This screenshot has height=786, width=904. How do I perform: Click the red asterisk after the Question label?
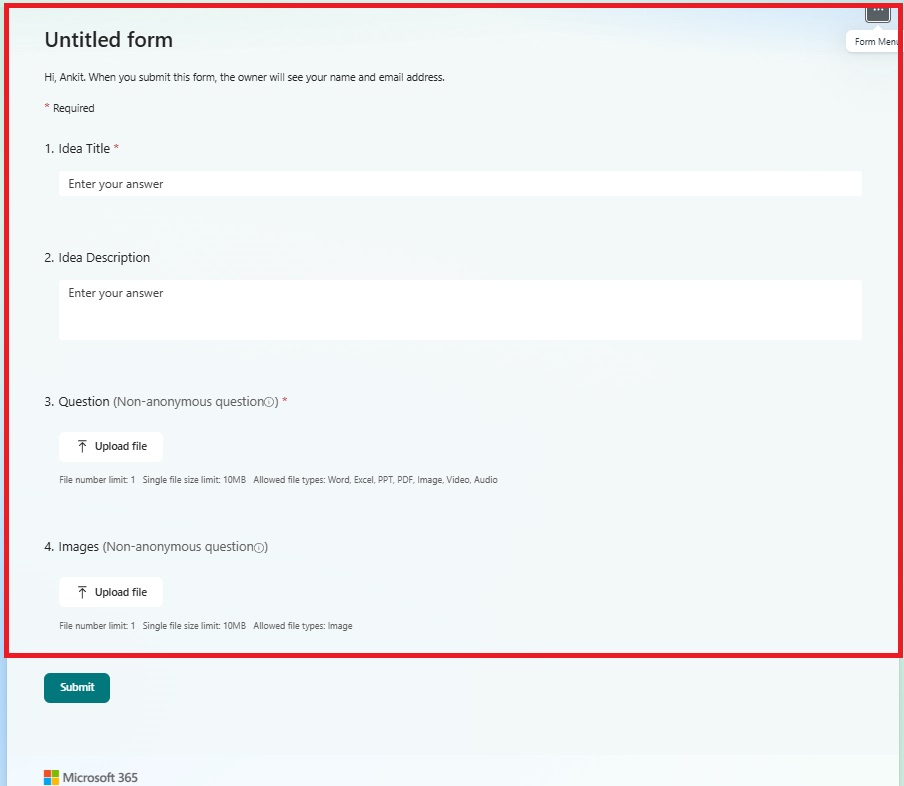[x=285, y=401]
